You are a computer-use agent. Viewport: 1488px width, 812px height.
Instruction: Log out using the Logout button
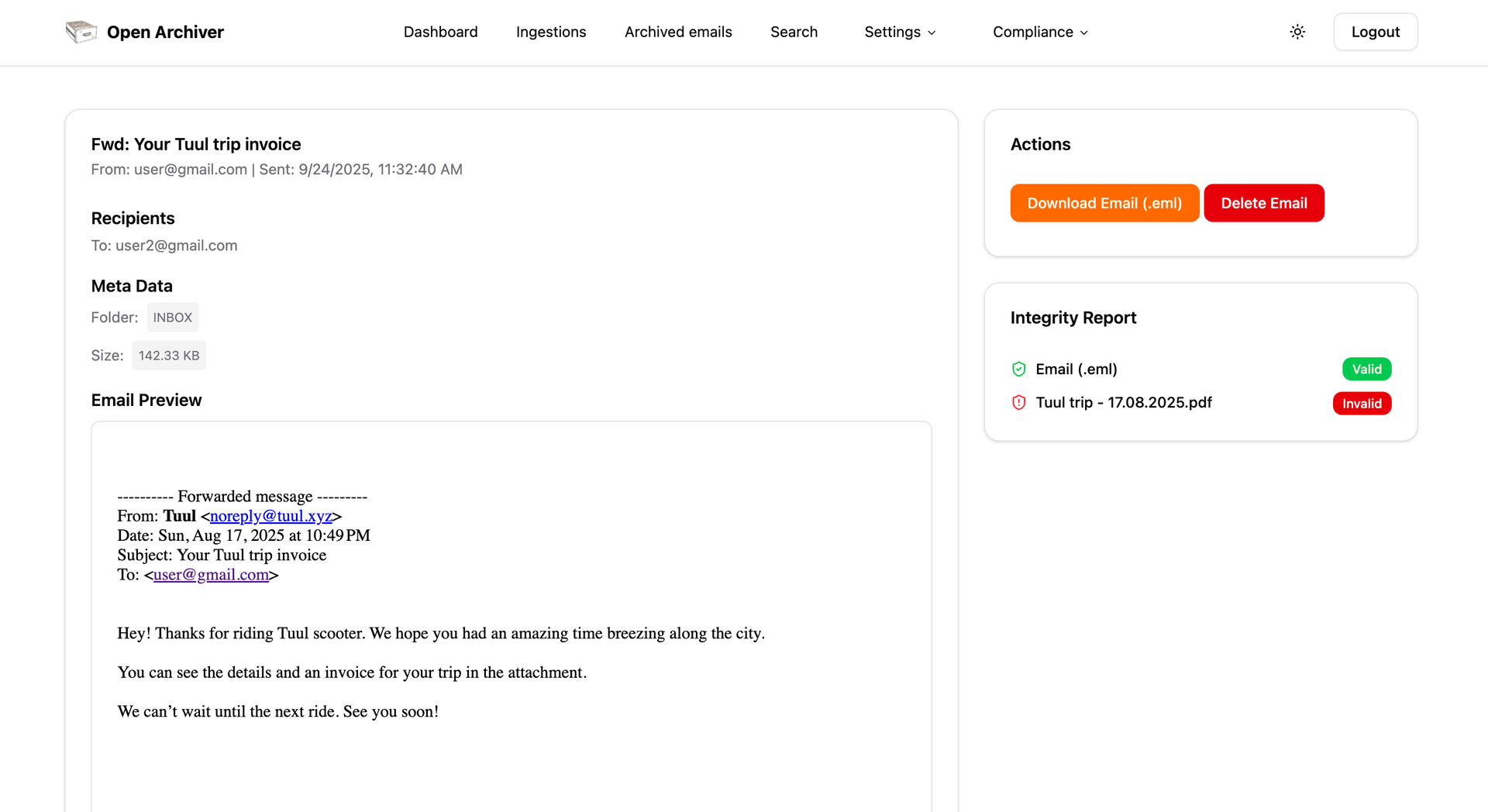pos(1376,32)
